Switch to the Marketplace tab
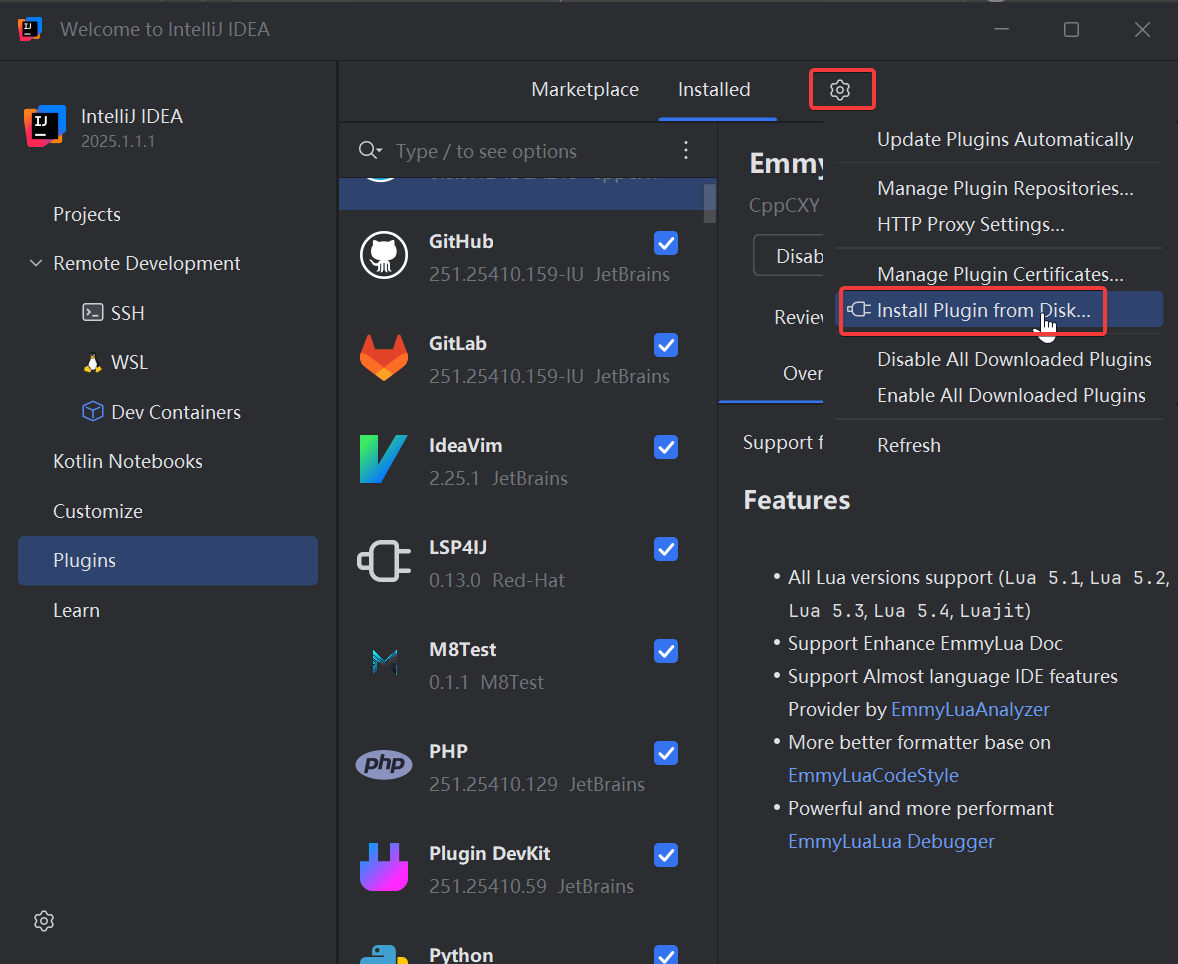 pyautogui.click(x=585, y=90)
